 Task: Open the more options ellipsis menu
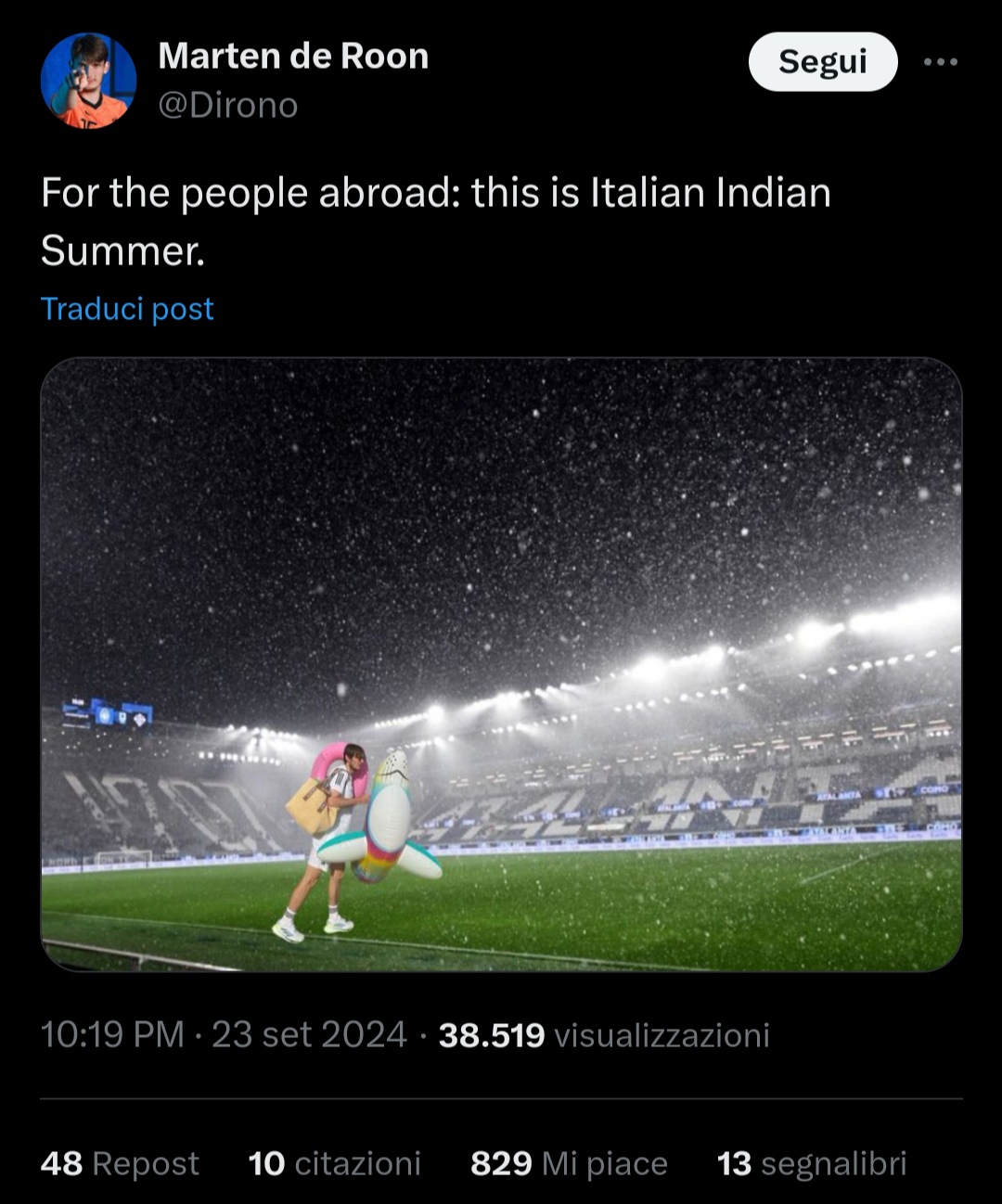(x=941, y=61)
